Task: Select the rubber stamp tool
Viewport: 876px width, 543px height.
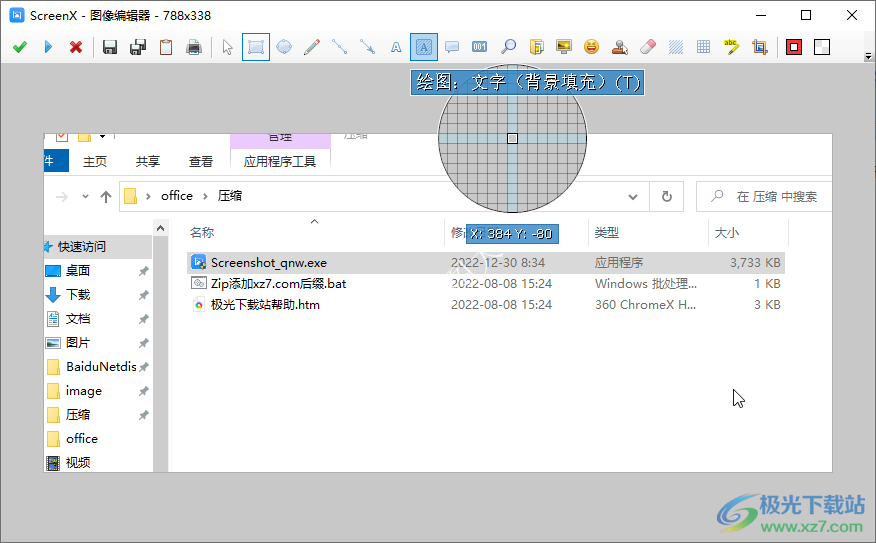Action: (x=620, y=47)
